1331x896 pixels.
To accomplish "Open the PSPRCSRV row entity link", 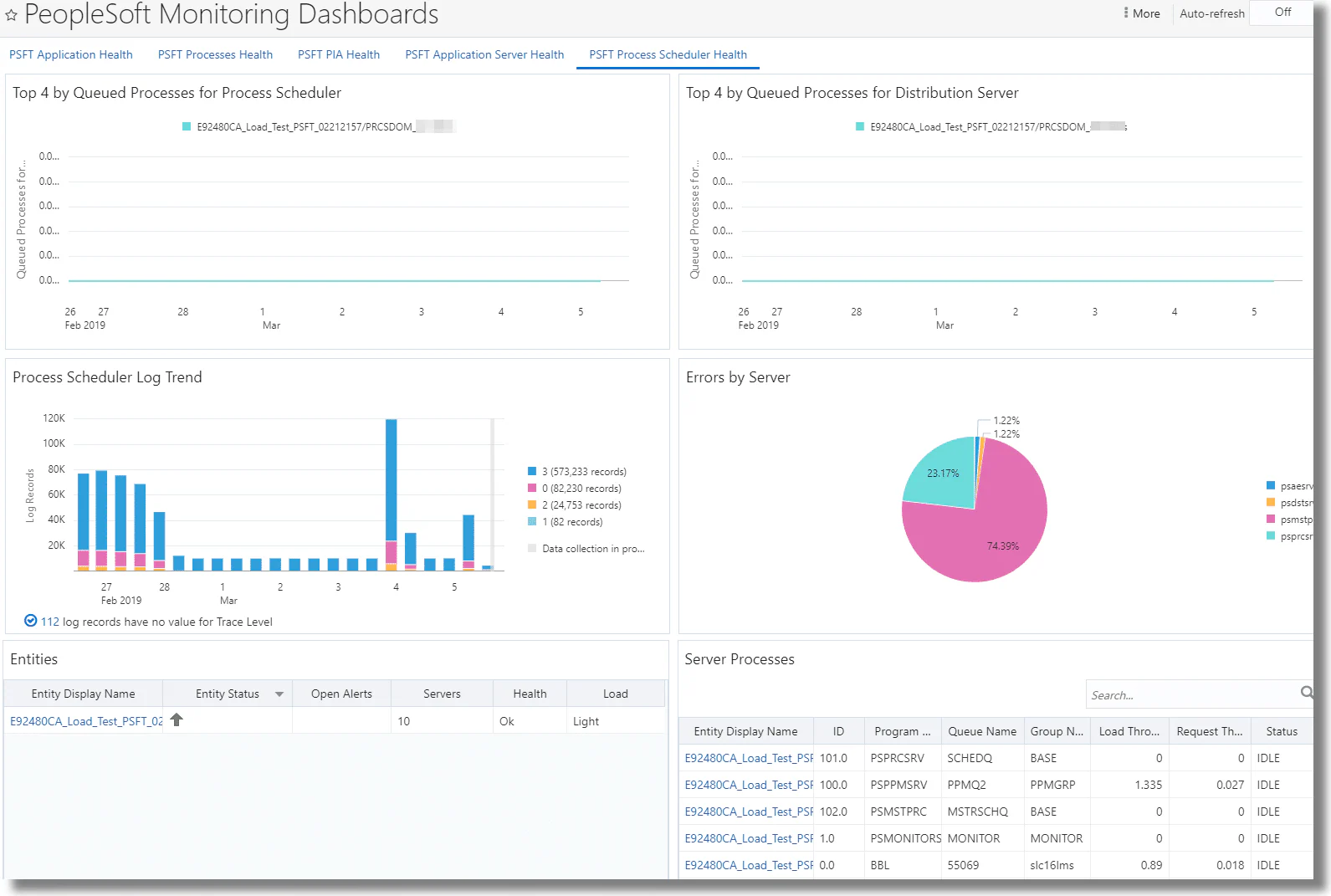I will pyautogui.click(x=749, y=758).
